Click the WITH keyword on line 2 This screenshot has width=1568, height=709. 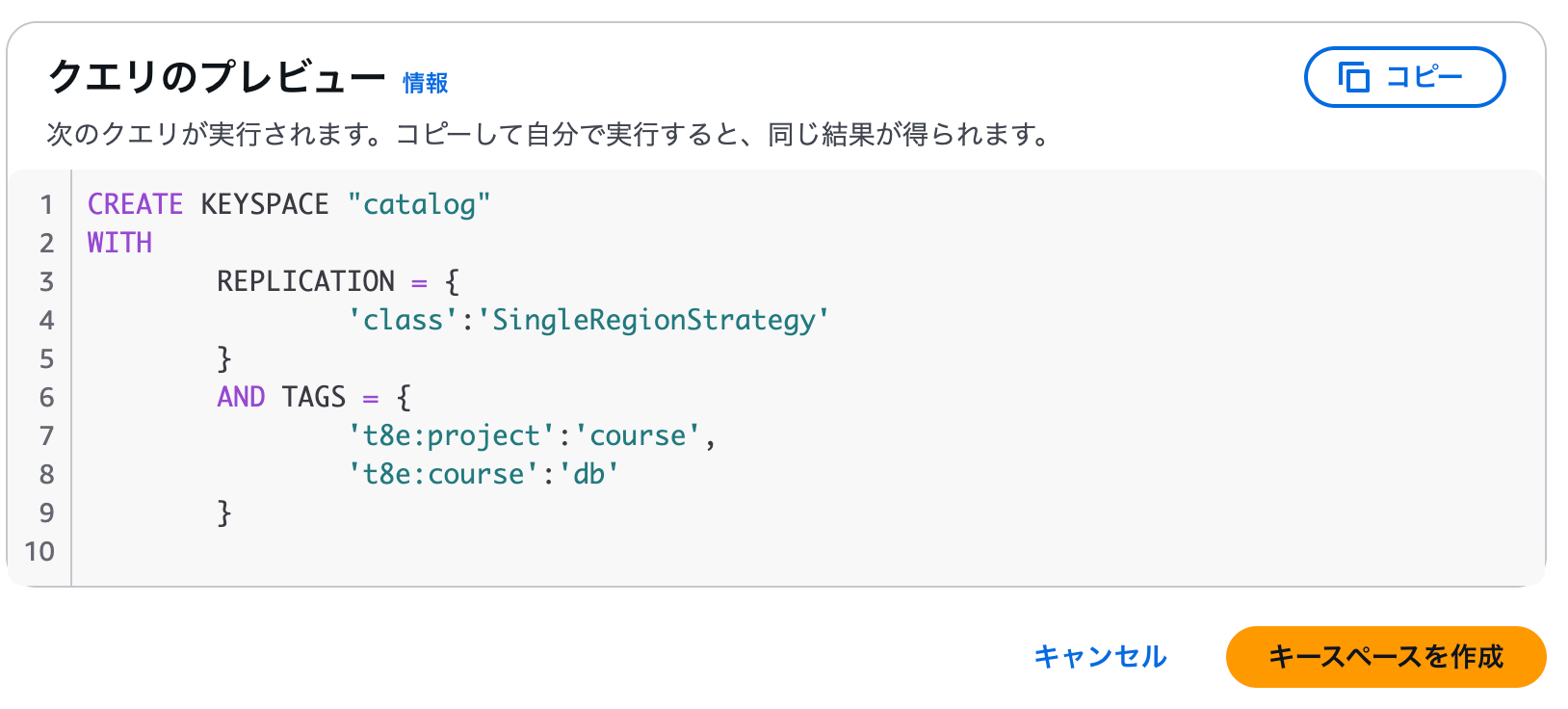pyautogui.click(x=119, y=243)
